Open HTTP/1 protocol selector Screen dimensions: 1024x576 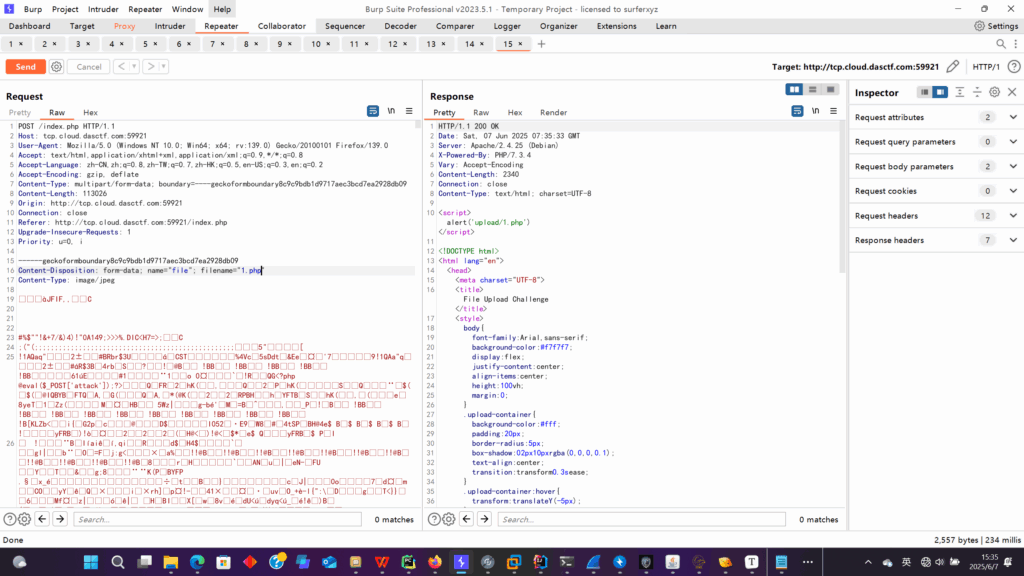986,67
